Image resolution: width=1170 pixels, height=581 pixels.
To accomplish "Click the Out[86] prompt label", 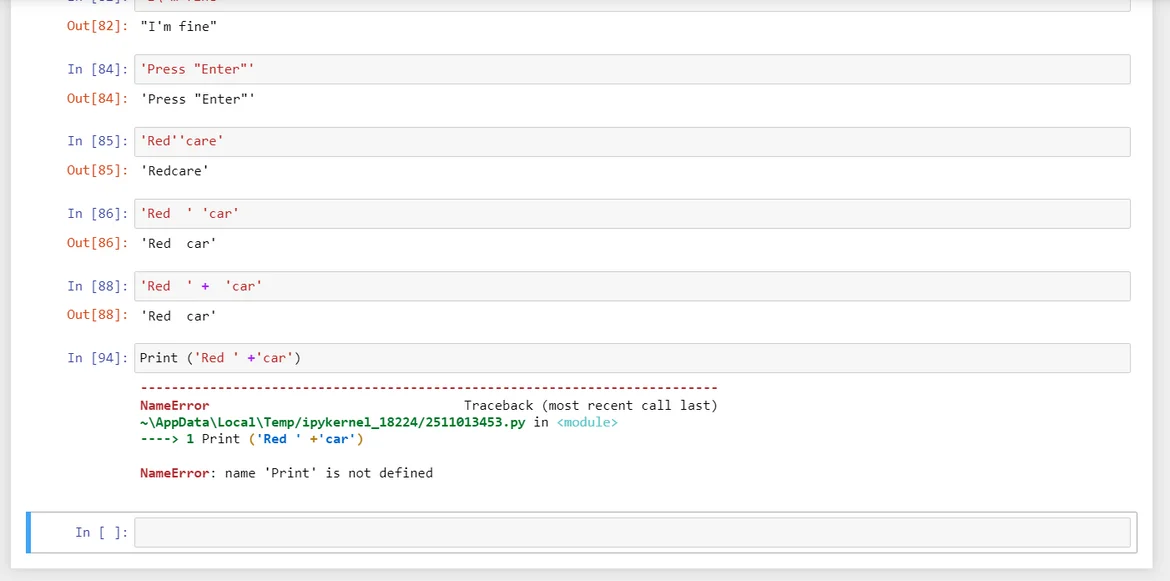I will [x=97, y=243].
